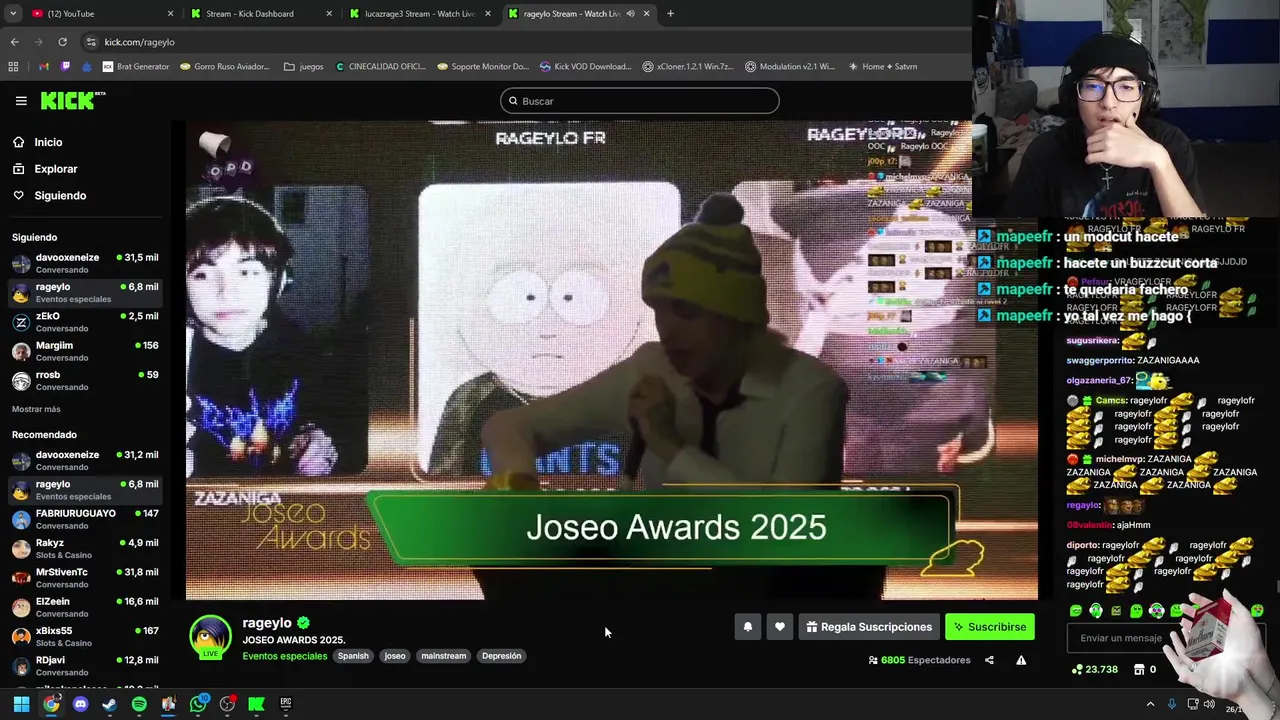
Task: Open Epic Games Launcher from taskbar
Action: pyautogui.click(x=285, y=704)
